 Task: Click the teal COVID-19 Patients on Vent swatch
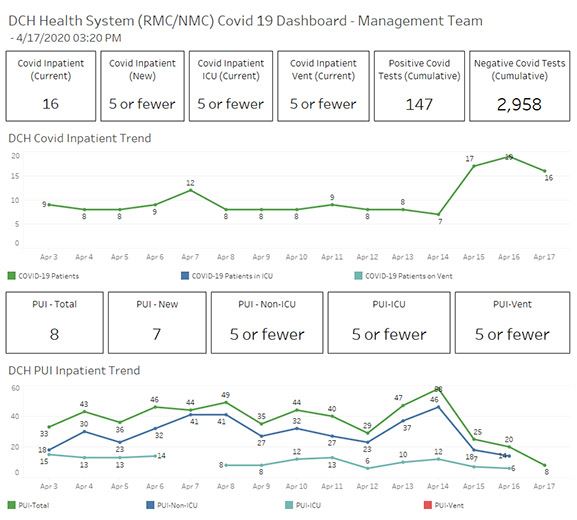tap(358, 276)
